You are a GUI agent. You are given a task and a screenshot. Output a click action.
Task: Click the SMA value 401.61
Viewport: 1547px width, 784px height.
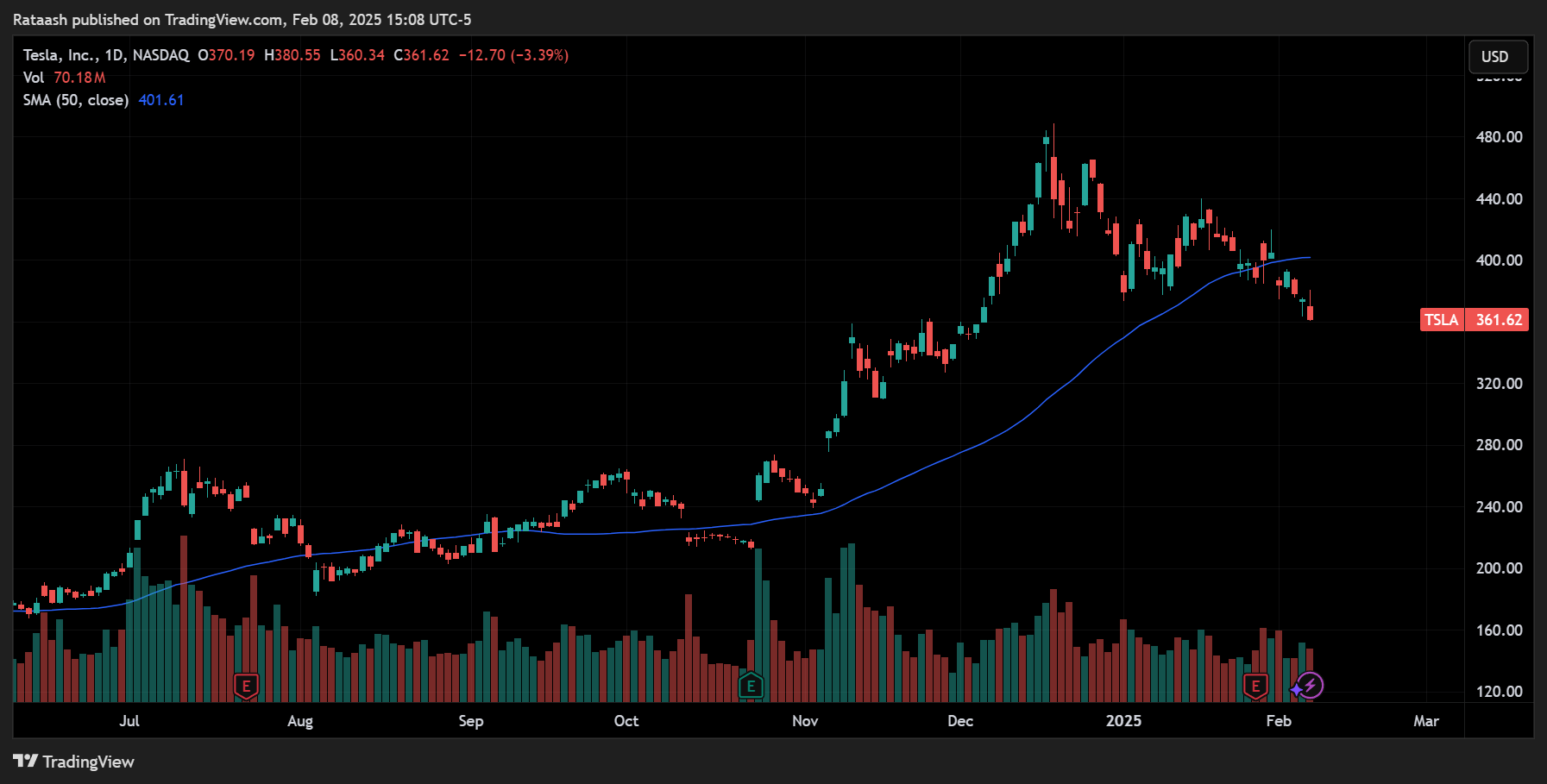tap(161, 100)
